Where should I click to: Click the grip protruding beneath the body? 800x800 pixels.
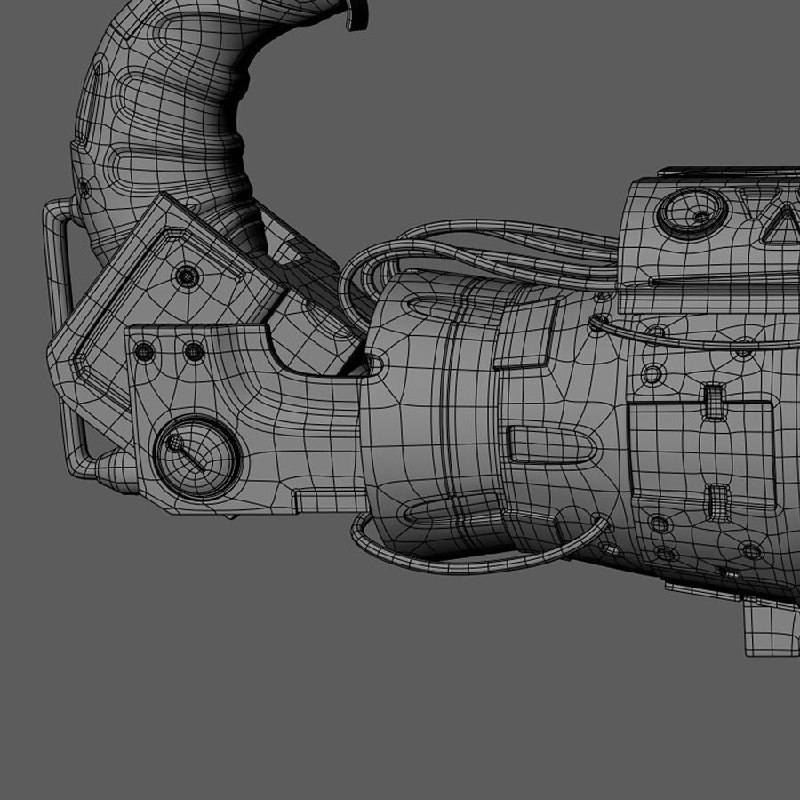tap(771, 628)
